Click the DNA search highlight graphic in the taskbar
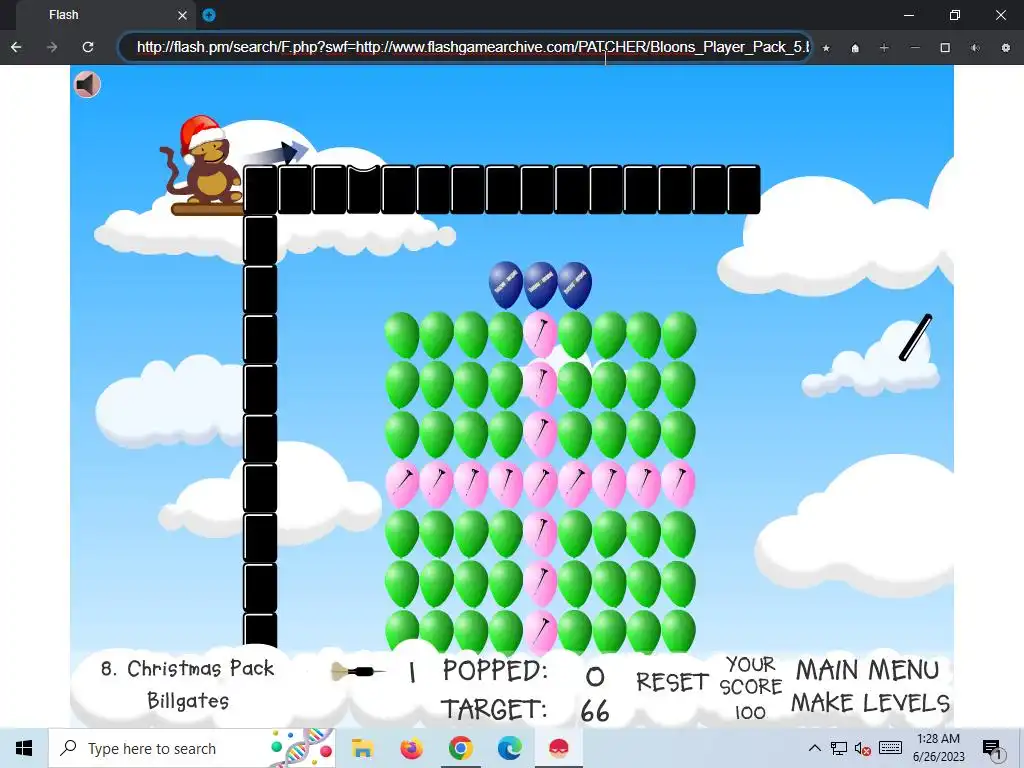The width and height of the screenshot is (1024, 768). click(302, 748)
